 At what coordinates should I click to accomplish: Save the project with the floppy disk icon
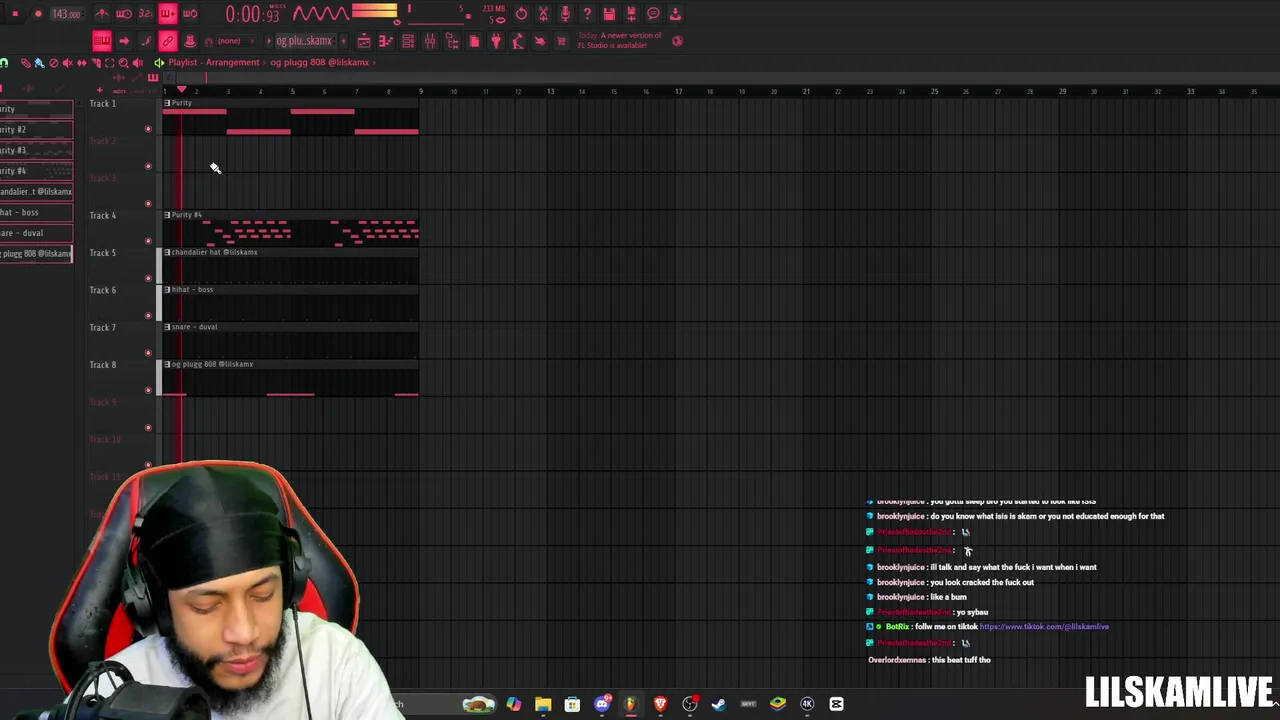(609, 14)
